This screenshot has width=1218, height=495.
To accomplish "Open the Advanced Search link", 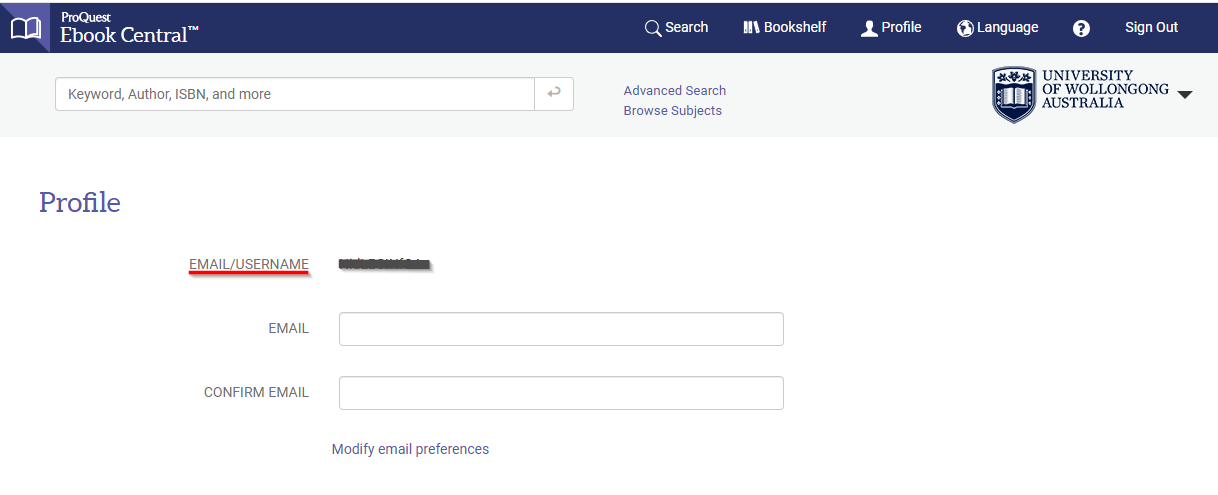I will pyautogui.click(x=675, y=91).
